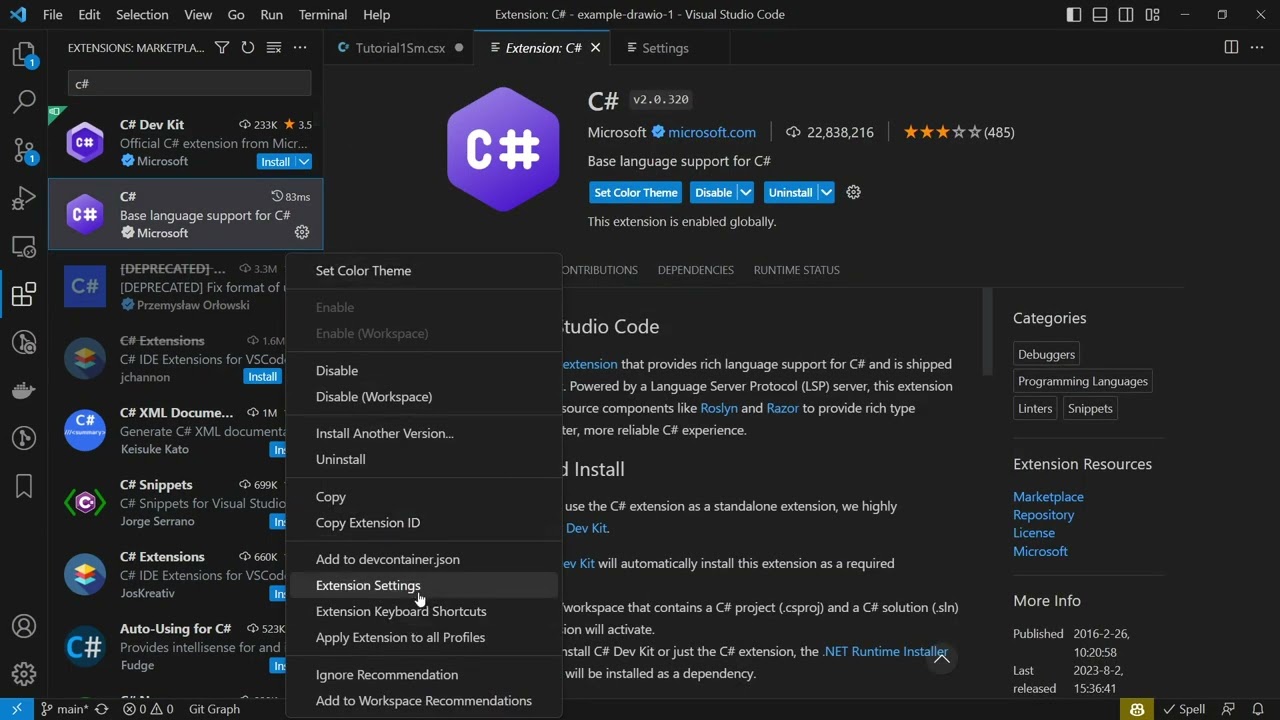1280x720 pixels.
Task: Refresh the extensions marketplace list
Action: (x=248, y=48)
